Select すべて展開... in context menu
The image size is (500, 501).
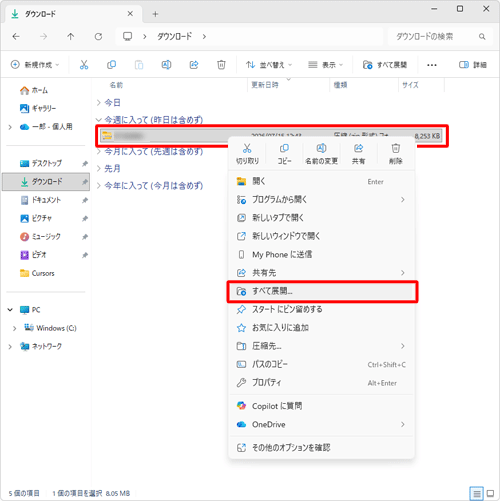click(x=322, y=291)
